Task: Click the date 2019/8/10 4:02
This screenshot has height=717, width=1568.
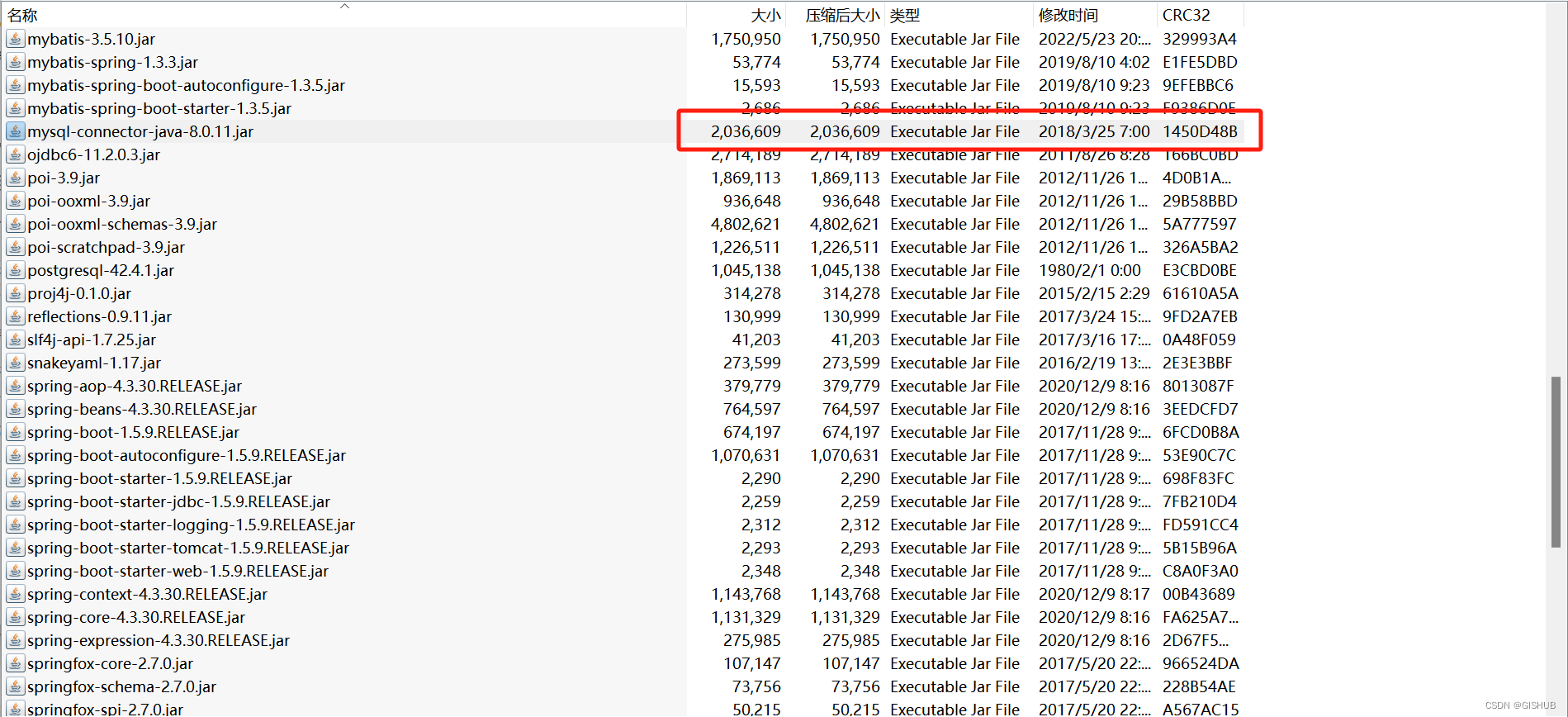Action: pos(1094,62)
